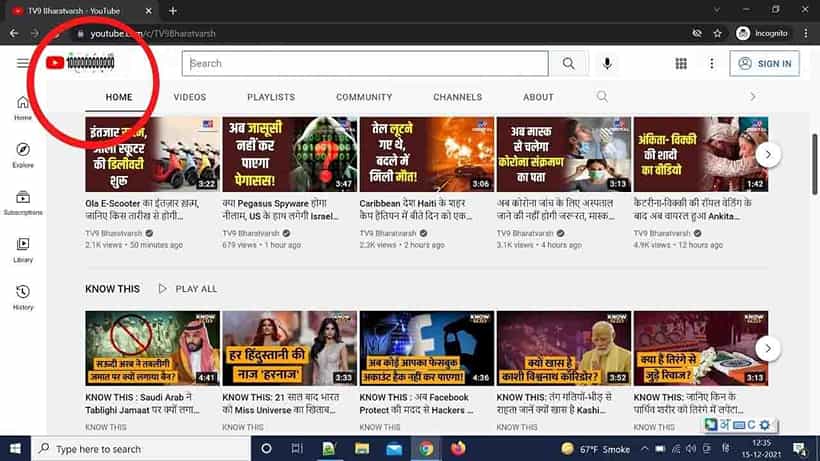This screenshot has width=820, height=461.
Task: Click the SIGN IN button
Action: tap(764, 63)
